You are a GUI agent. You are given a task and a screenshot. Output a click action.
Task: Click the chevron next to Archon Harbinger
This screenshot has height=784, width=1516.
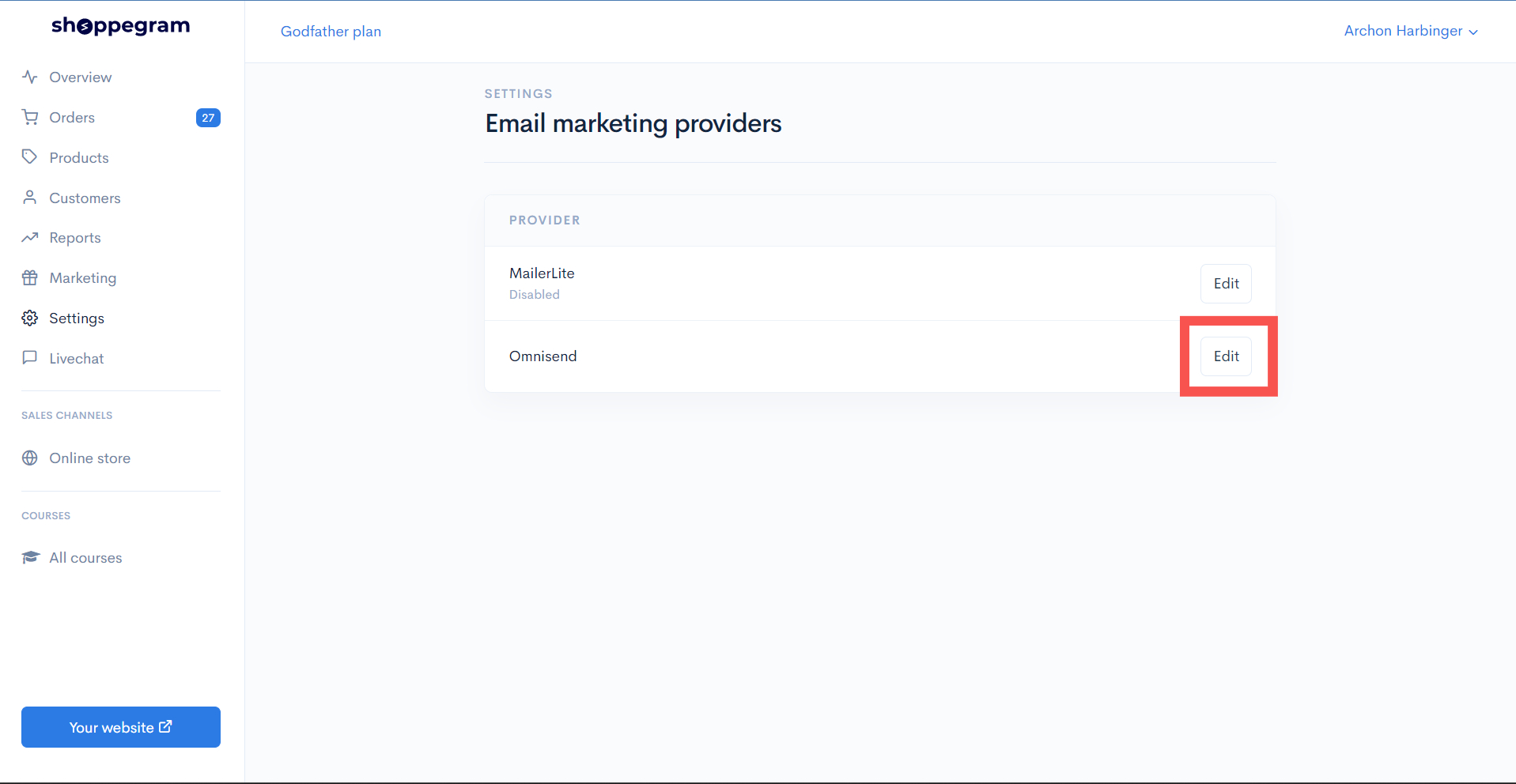click(x=1473, y=32)
